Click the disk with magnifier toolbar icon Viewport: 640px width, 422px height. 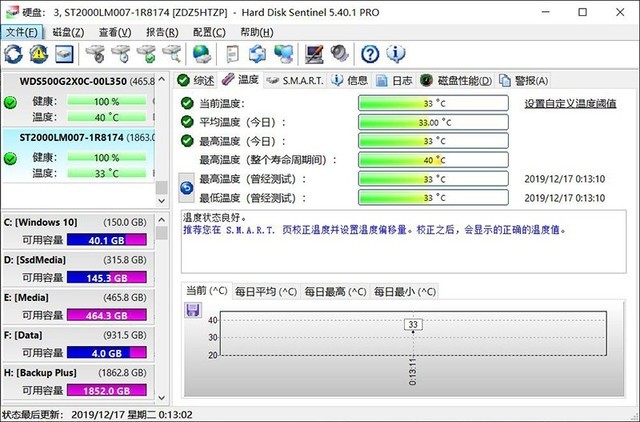point(171,53)
